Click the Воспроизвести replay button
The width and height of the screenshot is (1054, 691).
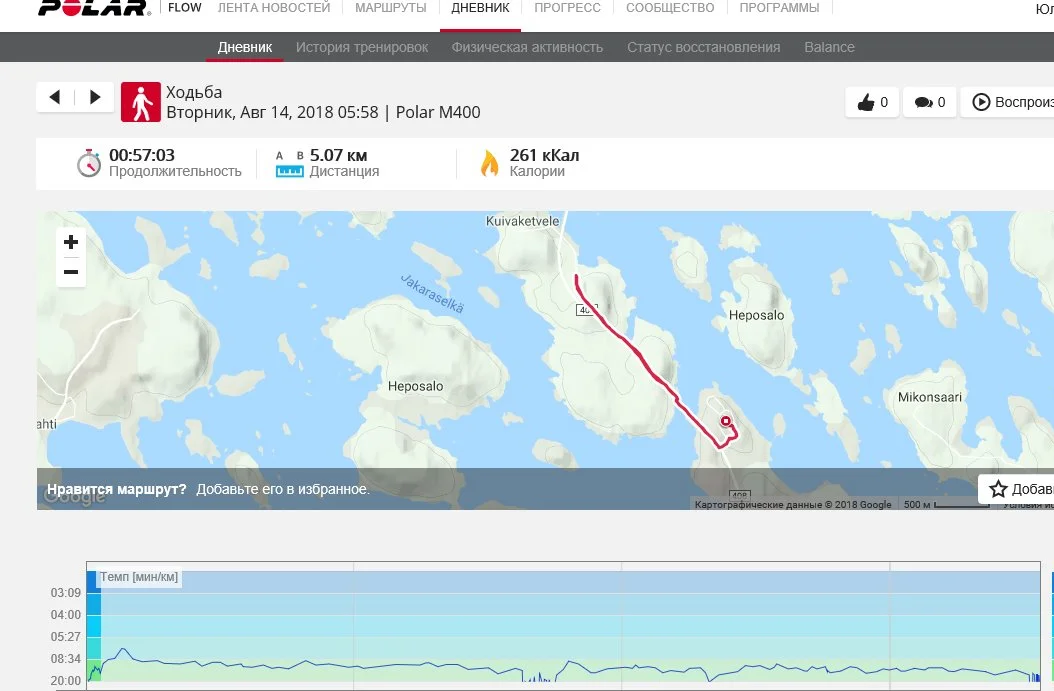pos(1008,102)
